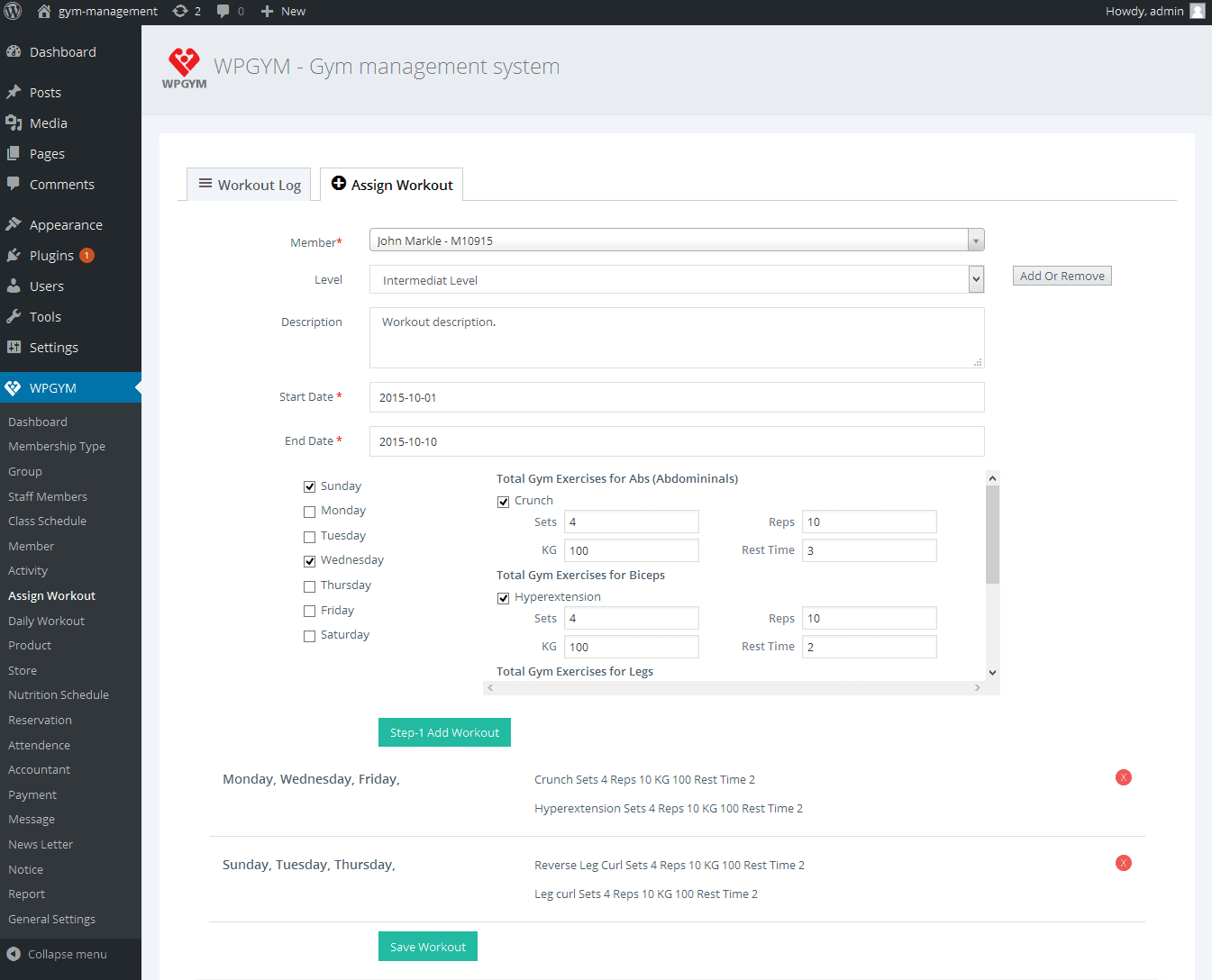The image size is (1212, 980).
Task: Select the Assign Workout tab
Action: click(x=392, y=185)
